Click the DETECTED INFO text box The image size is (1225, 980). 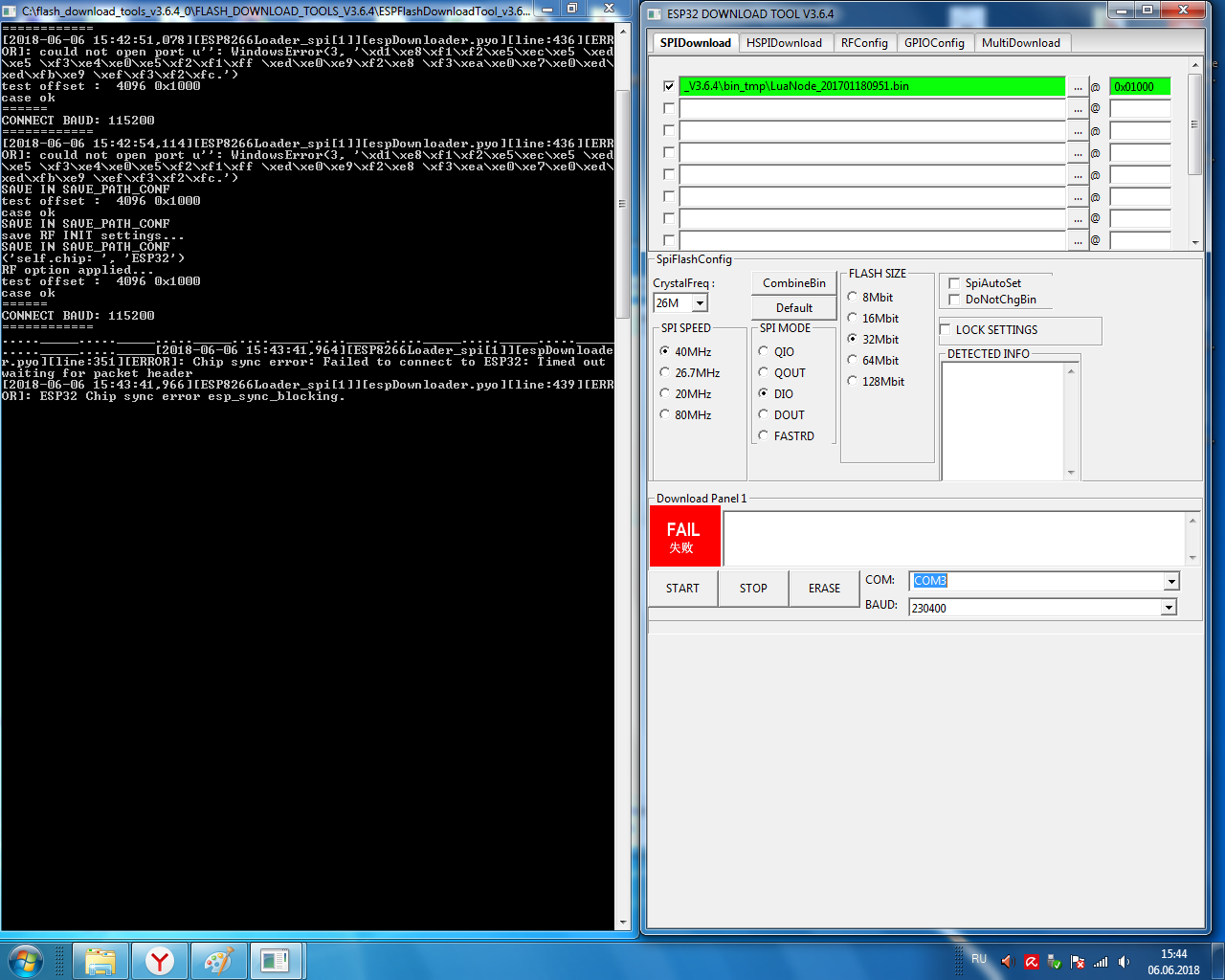click(1003, 420)
